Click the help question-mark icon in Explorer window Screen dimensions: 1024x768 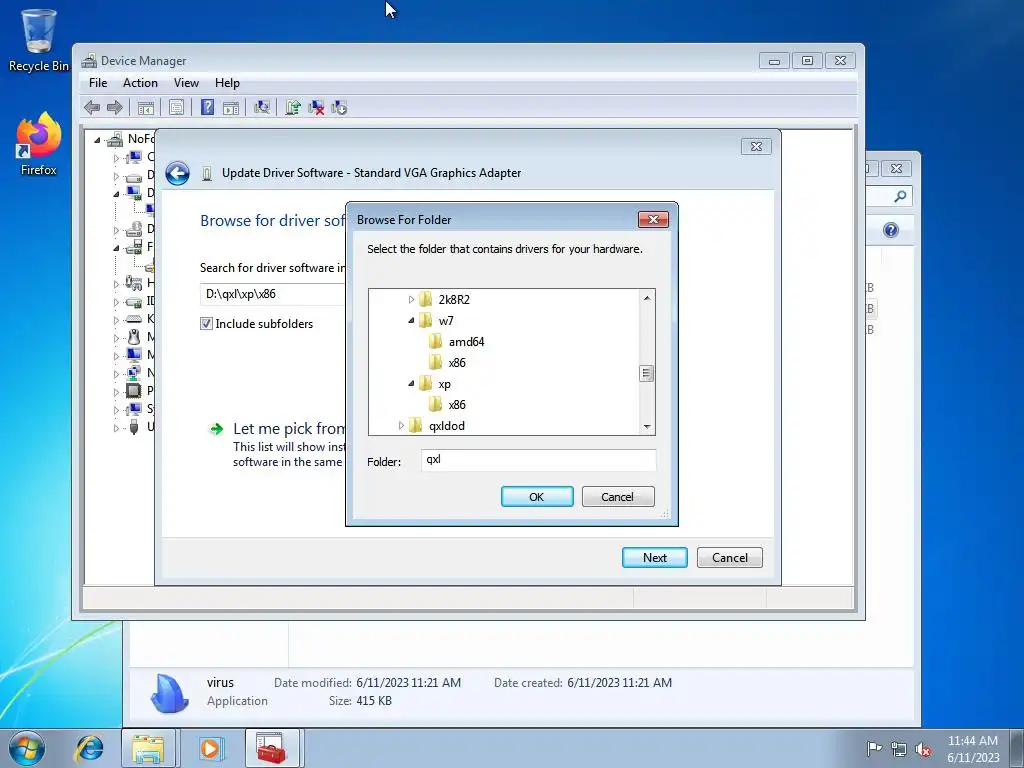tap(891, 230)
